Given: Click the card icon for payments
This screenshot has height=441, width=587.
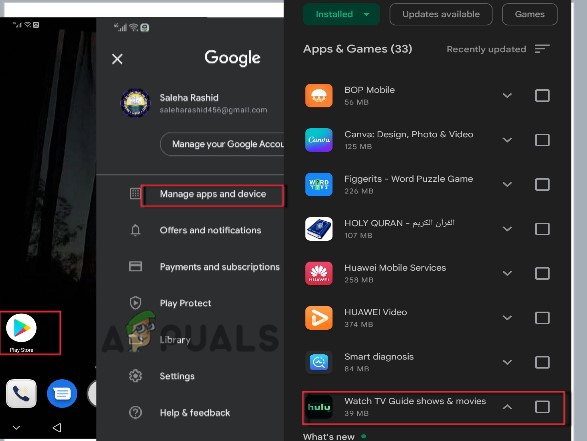Looking at the screenshot, I should pos(135,266).
